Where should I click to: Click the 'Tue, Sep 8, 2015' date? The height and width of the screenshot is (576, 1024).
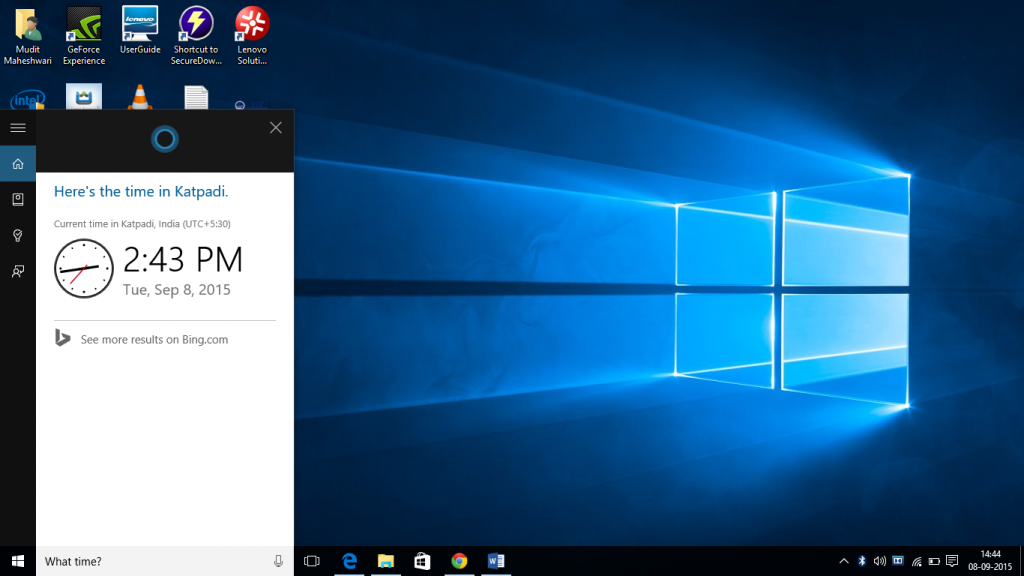(x=176, y=289)
